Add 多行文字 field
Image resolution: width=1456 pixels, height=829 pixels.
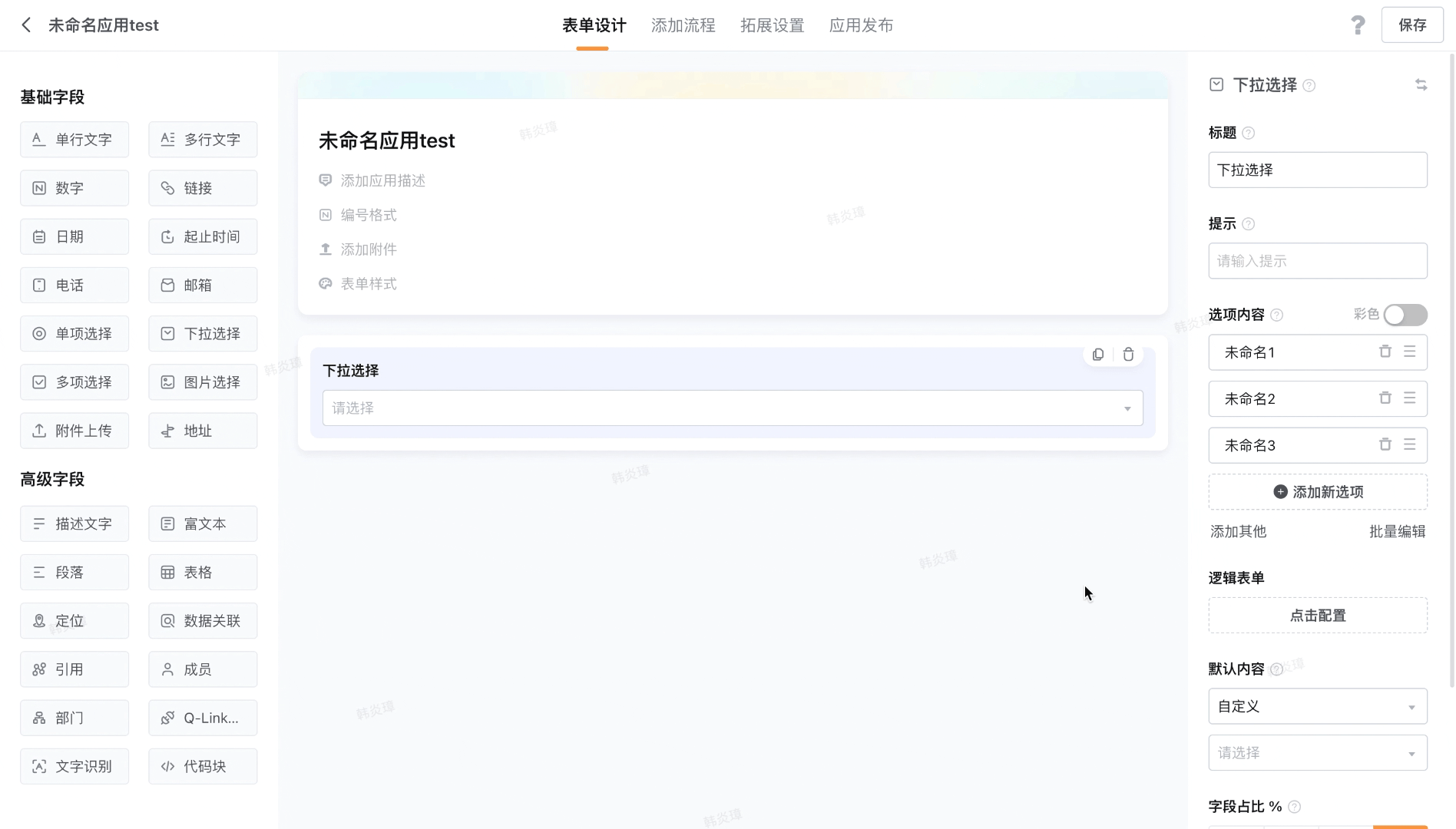(203, 140)
